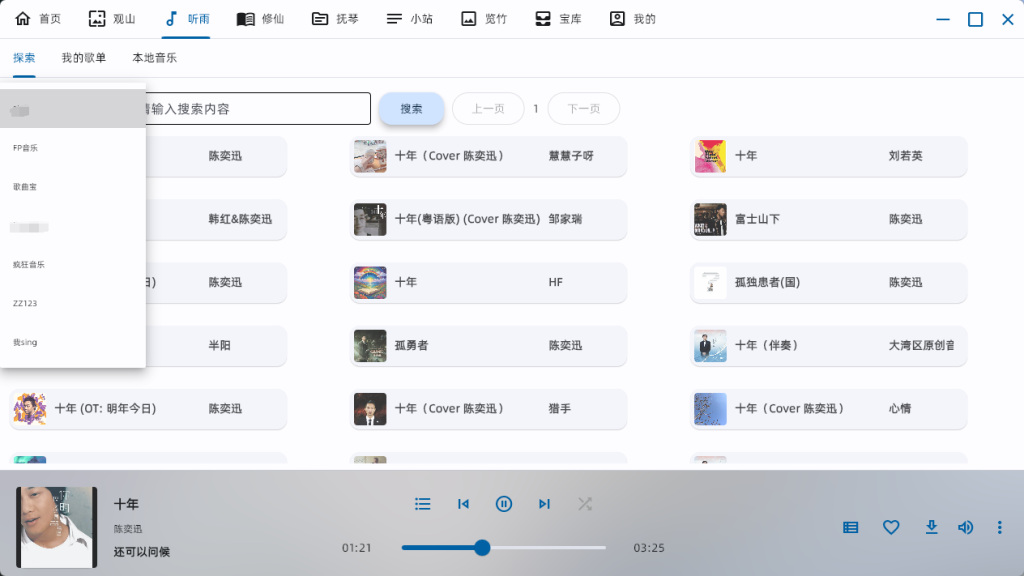Screen dimensions: 1024x576
Task: Switch to 本地音乐 sub-tab
Action: pos(154,58)
